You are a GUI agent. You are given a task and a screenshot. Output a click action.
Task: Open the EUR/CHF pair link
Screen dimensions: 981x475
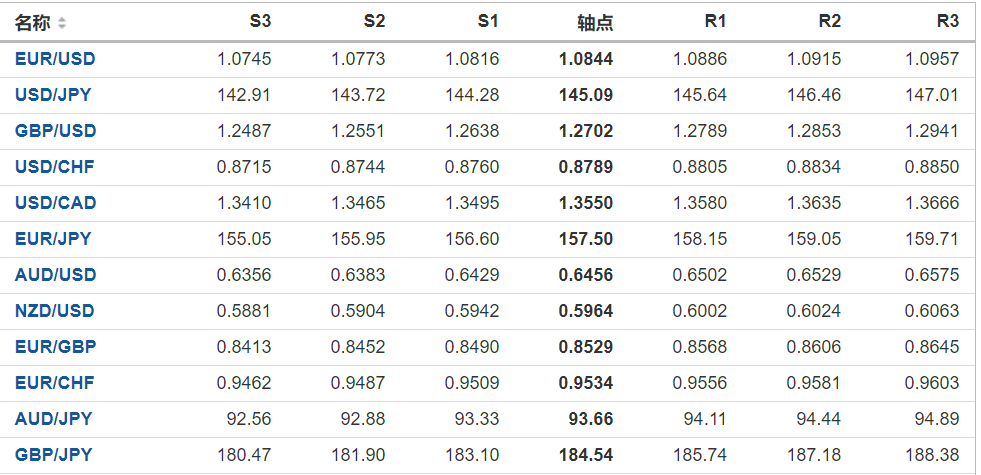(54, 383)
